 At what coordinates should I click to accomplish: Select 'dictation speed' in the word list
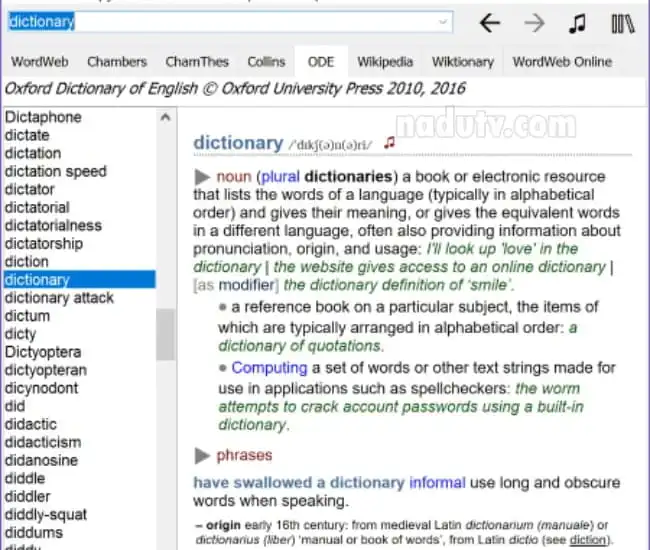click(56, 172)
